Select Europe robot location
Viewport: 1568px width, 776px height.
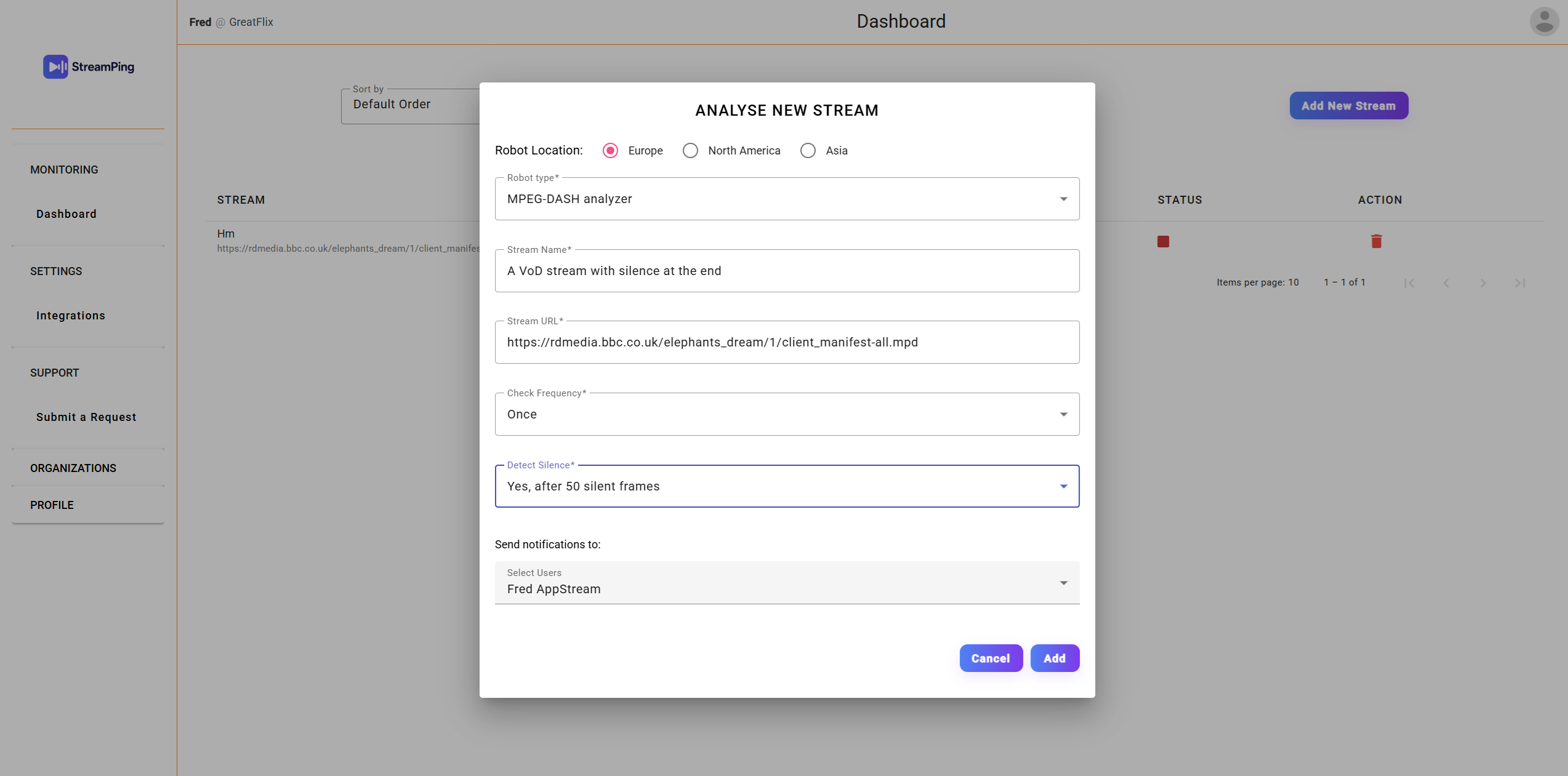tap(610, 151)
